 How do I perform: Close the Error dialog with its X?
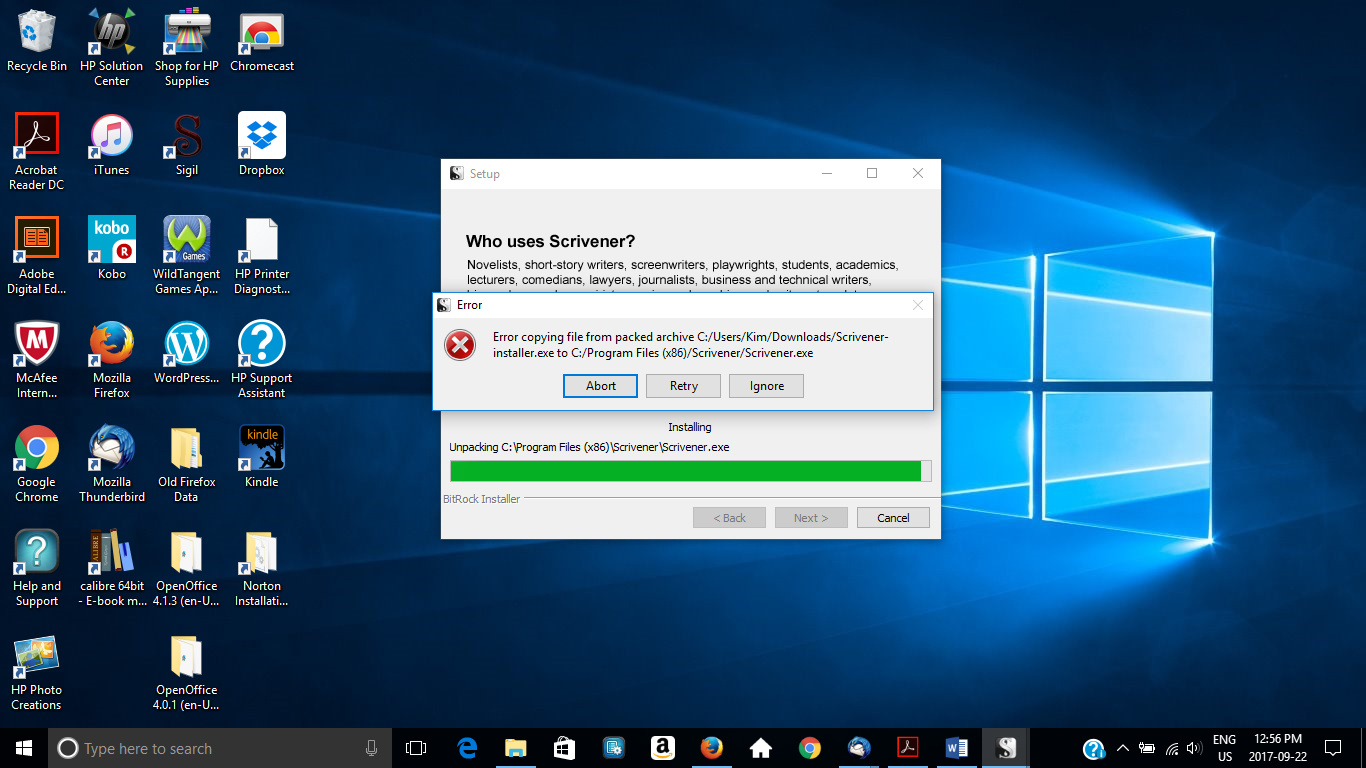pyautogui.click(x=918, y=305)
